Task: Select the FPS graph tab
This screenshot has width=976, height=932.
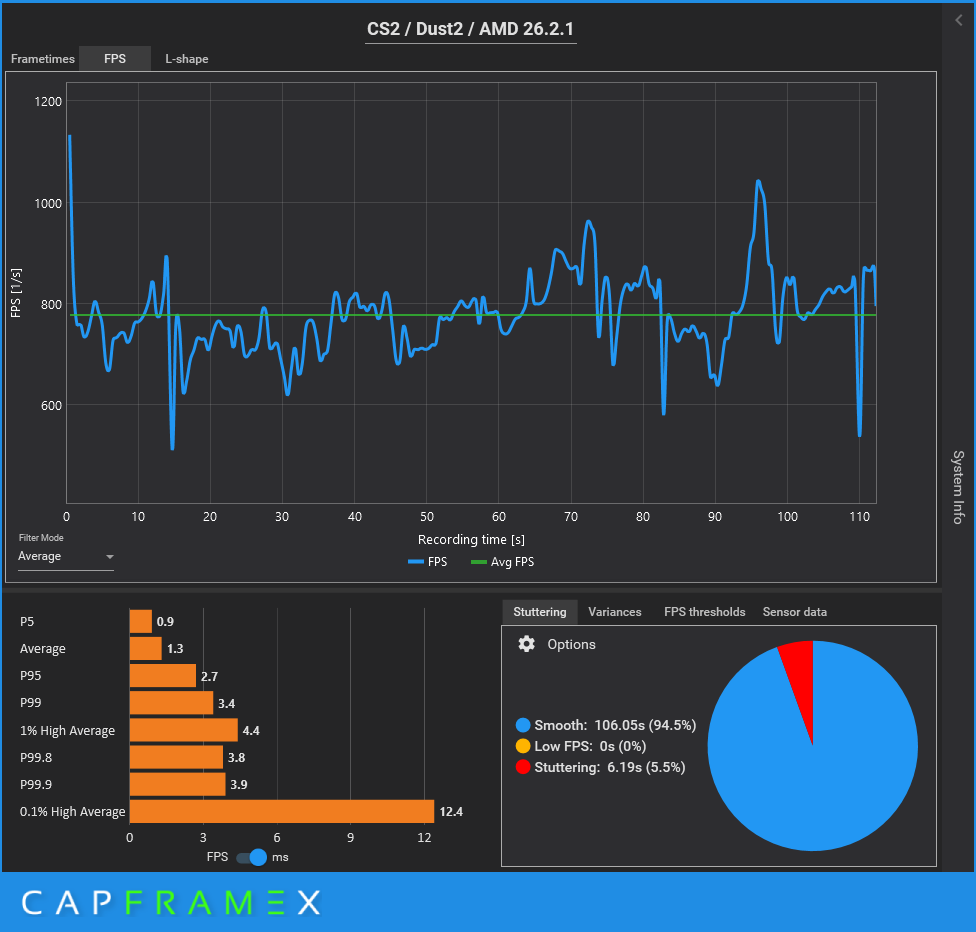Action: click(x=115, y=59)
